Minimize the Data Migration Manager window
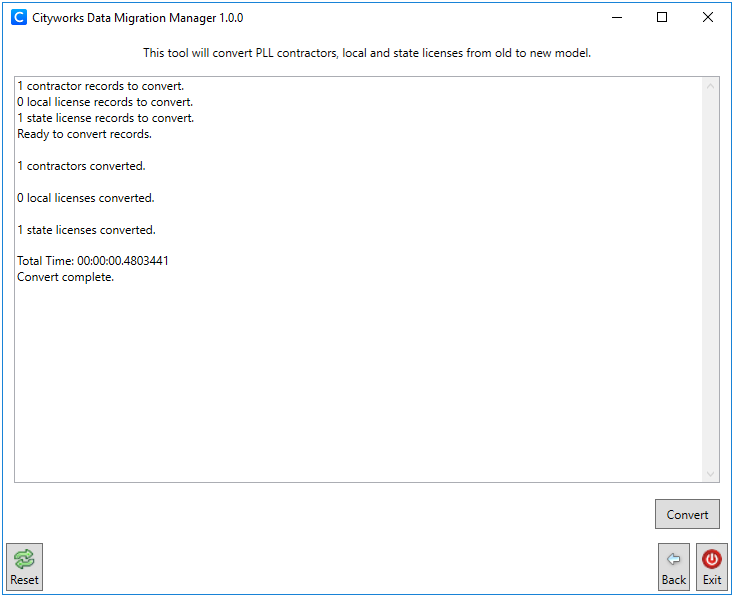The image size is (734, 597). click(x=615, y=18)
